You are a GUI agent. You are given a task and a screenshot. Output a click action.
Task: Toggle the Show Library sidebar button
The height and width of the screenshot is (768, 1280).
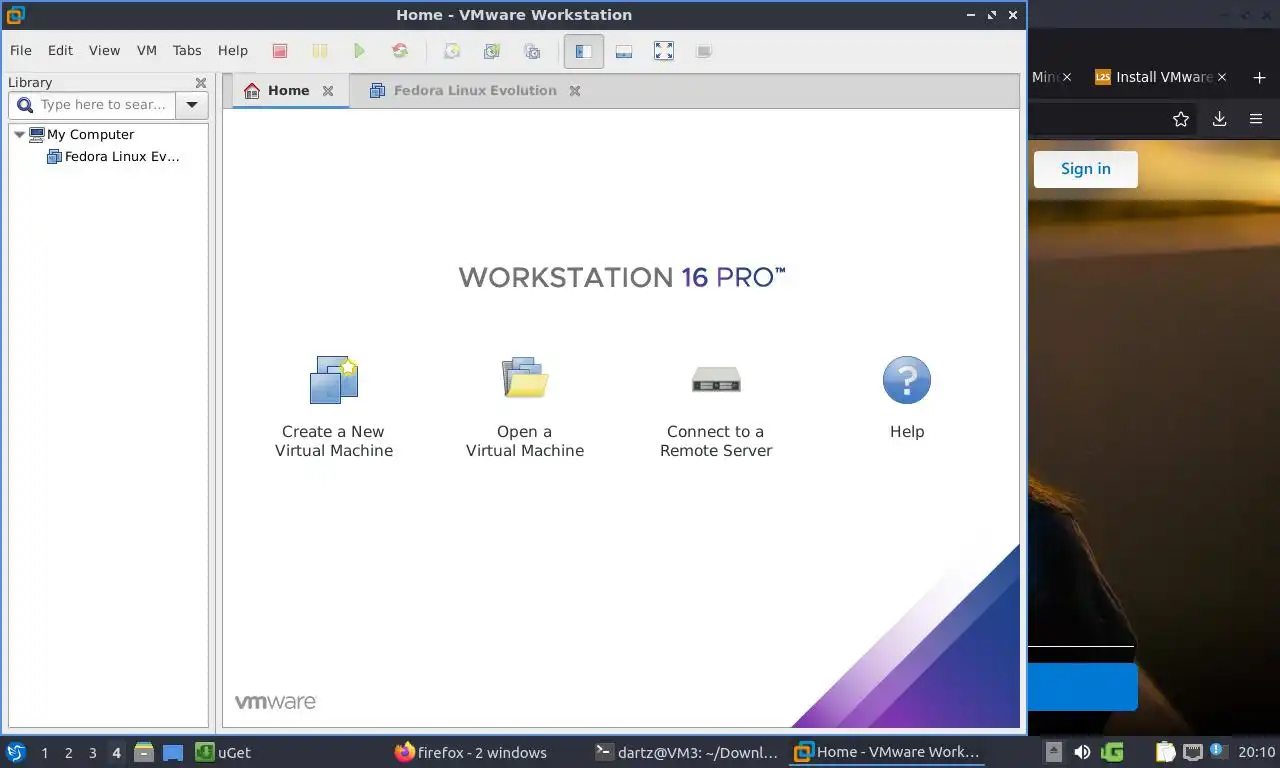[x=584, y=51]
